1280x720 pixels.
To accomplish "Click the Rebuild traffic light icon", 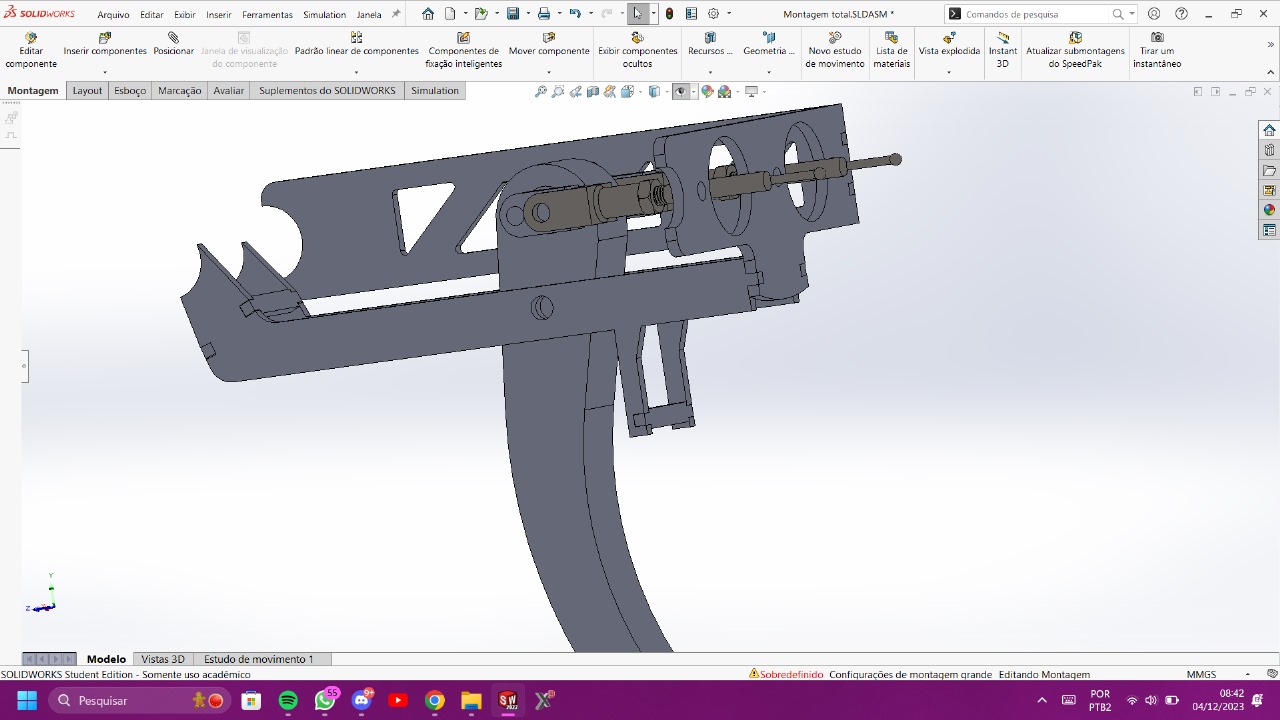I will point(669,14).
